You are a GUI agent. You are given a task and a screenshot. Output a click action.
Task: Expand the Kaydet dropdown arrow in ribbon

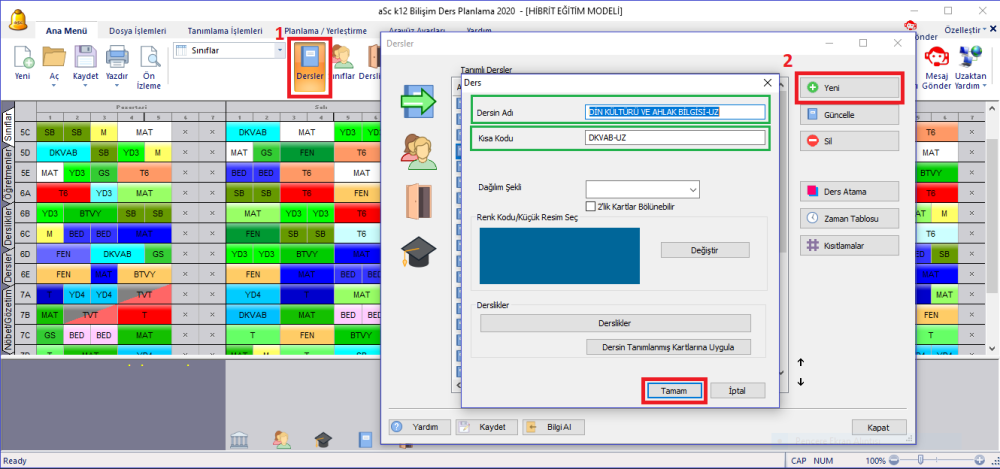pyautogui.click(x=85, y=85)
